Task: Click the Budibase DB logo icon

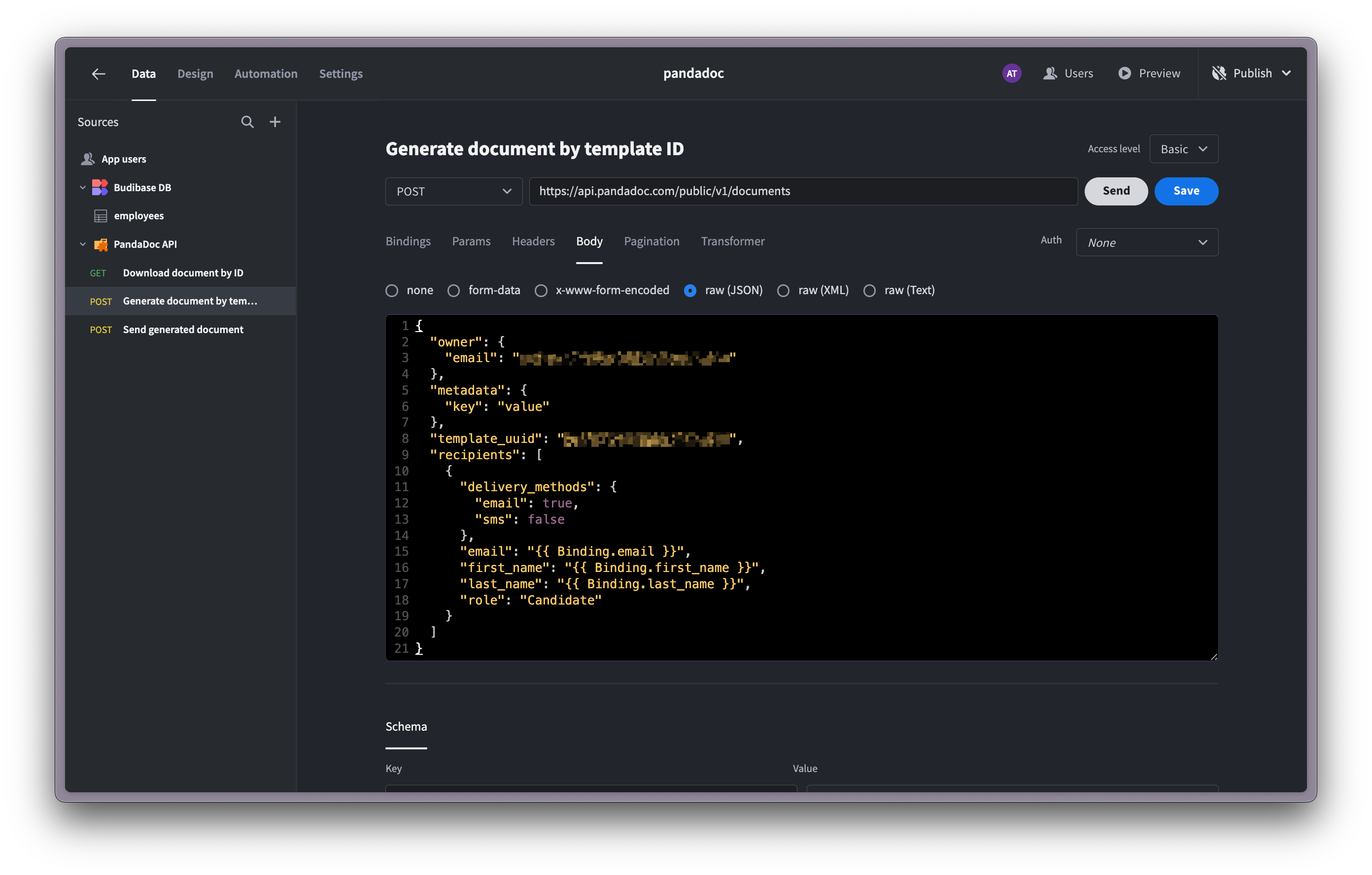Action: tap(100, 187)
